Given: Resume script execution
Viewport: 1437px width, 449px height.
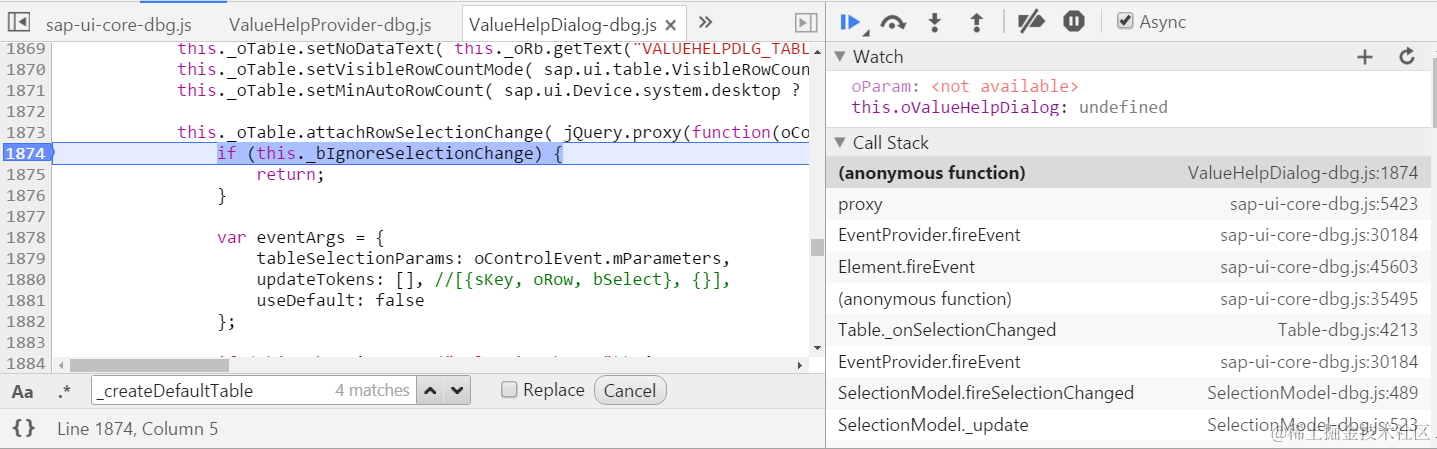Looking at the screenshot, I should click(852, 21).
